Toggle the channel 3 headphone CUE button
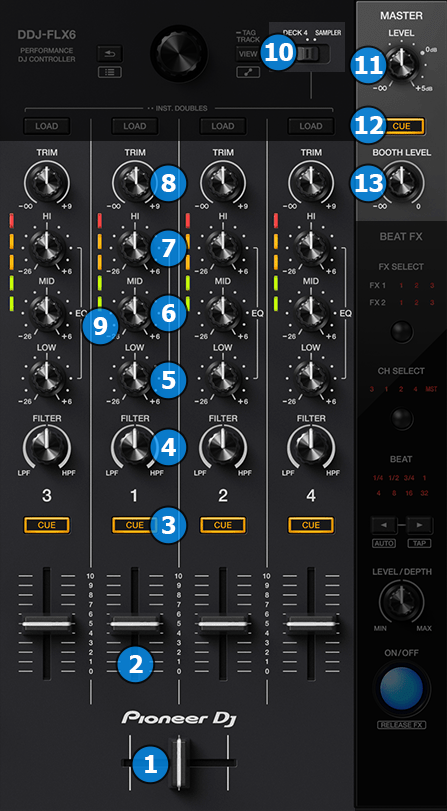The height and width of the screenshot is (811, 447). coord(47,525)
